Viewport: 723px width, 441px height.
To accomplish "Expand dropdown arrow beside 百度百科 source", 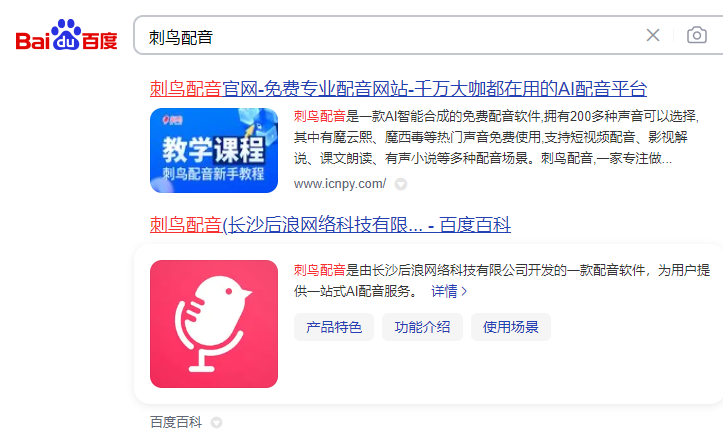I will [x=216, y=423].
